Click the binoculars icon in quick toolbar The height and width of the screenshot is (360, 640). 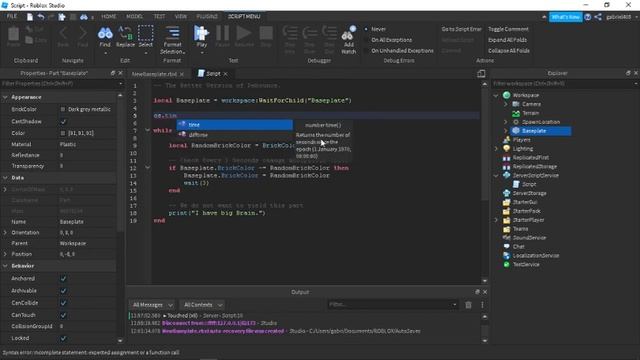point(84,17)
